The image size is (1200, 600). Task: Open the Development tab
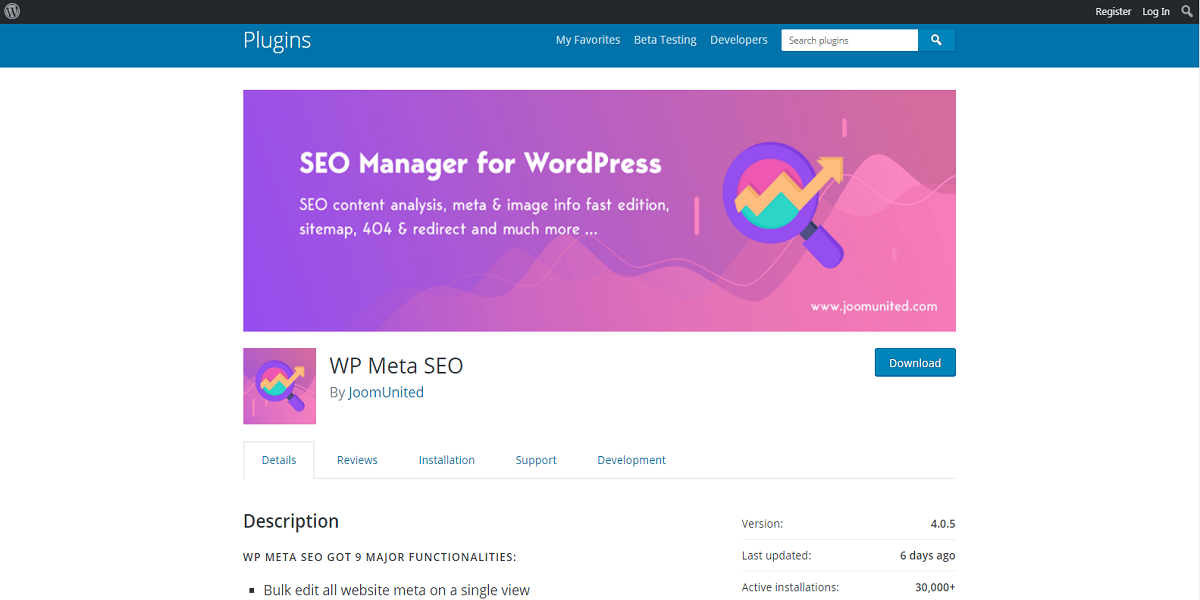pos(631,460)
